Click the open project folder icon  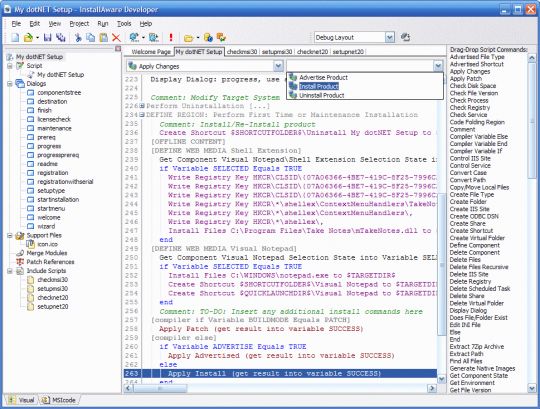[28, 37]
